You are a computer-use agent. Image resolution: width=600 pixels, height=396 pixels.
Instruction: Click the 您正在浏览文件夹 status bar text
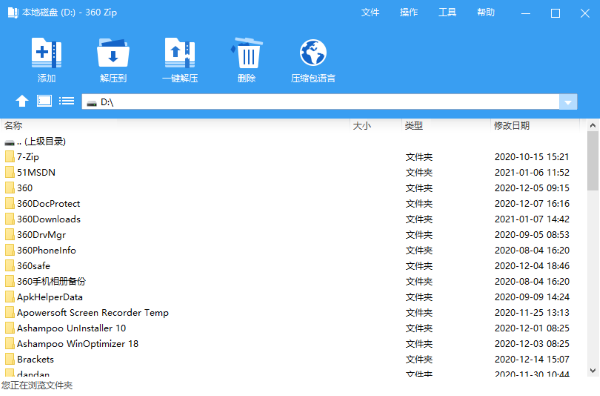(x=37, y=385)
